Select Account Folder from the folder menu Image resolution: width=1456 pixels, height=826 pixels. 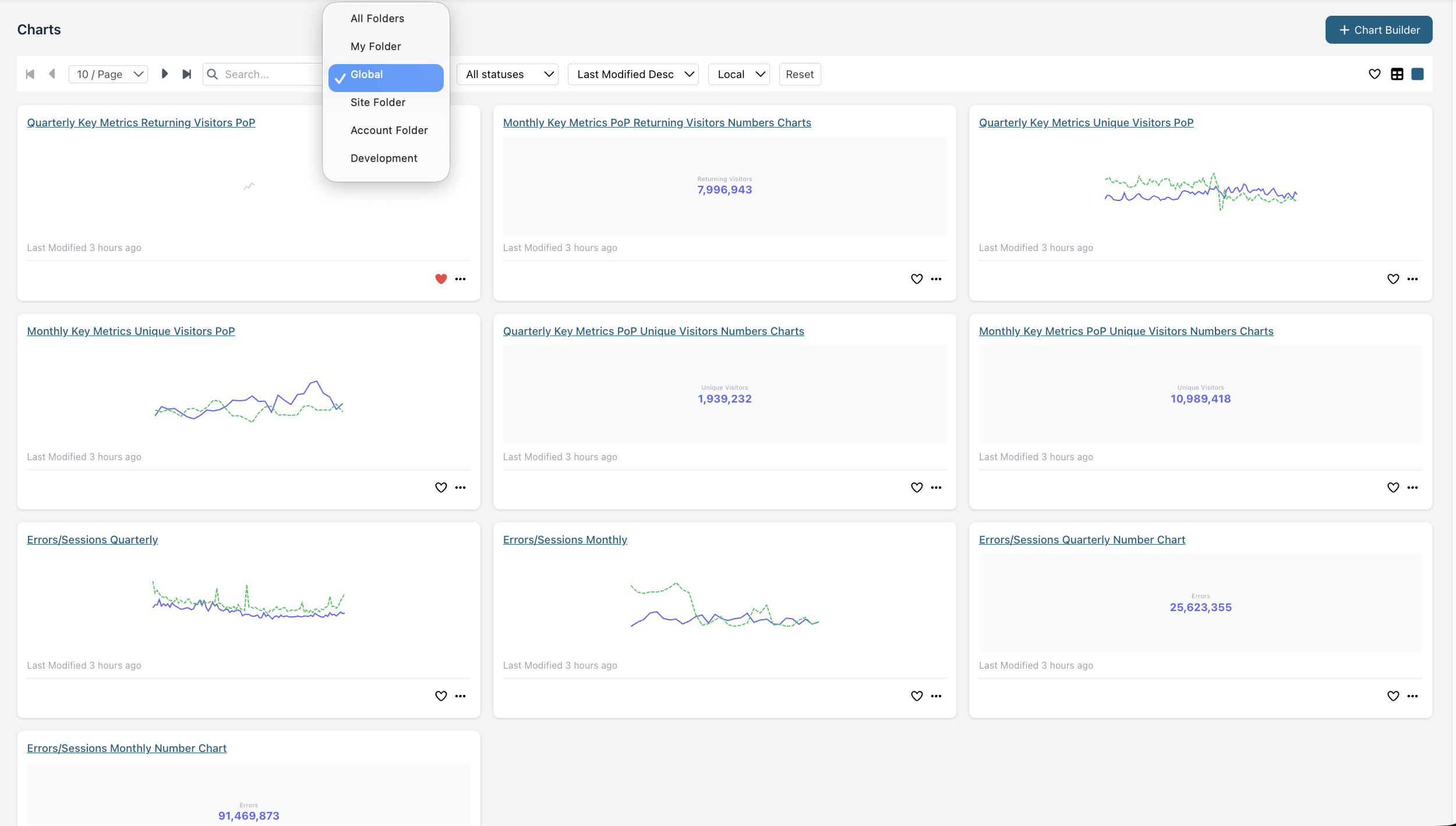pyautogui.click(x=386, y=130)
